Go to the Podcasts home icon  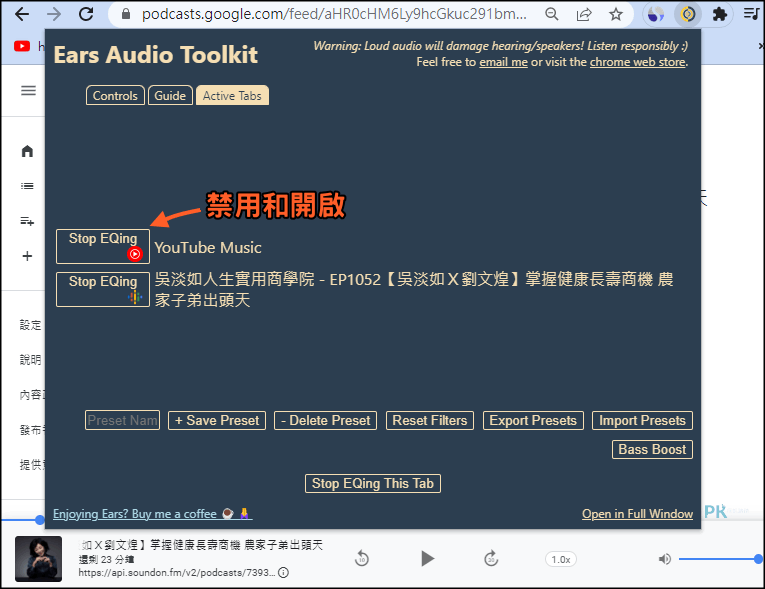27,151
